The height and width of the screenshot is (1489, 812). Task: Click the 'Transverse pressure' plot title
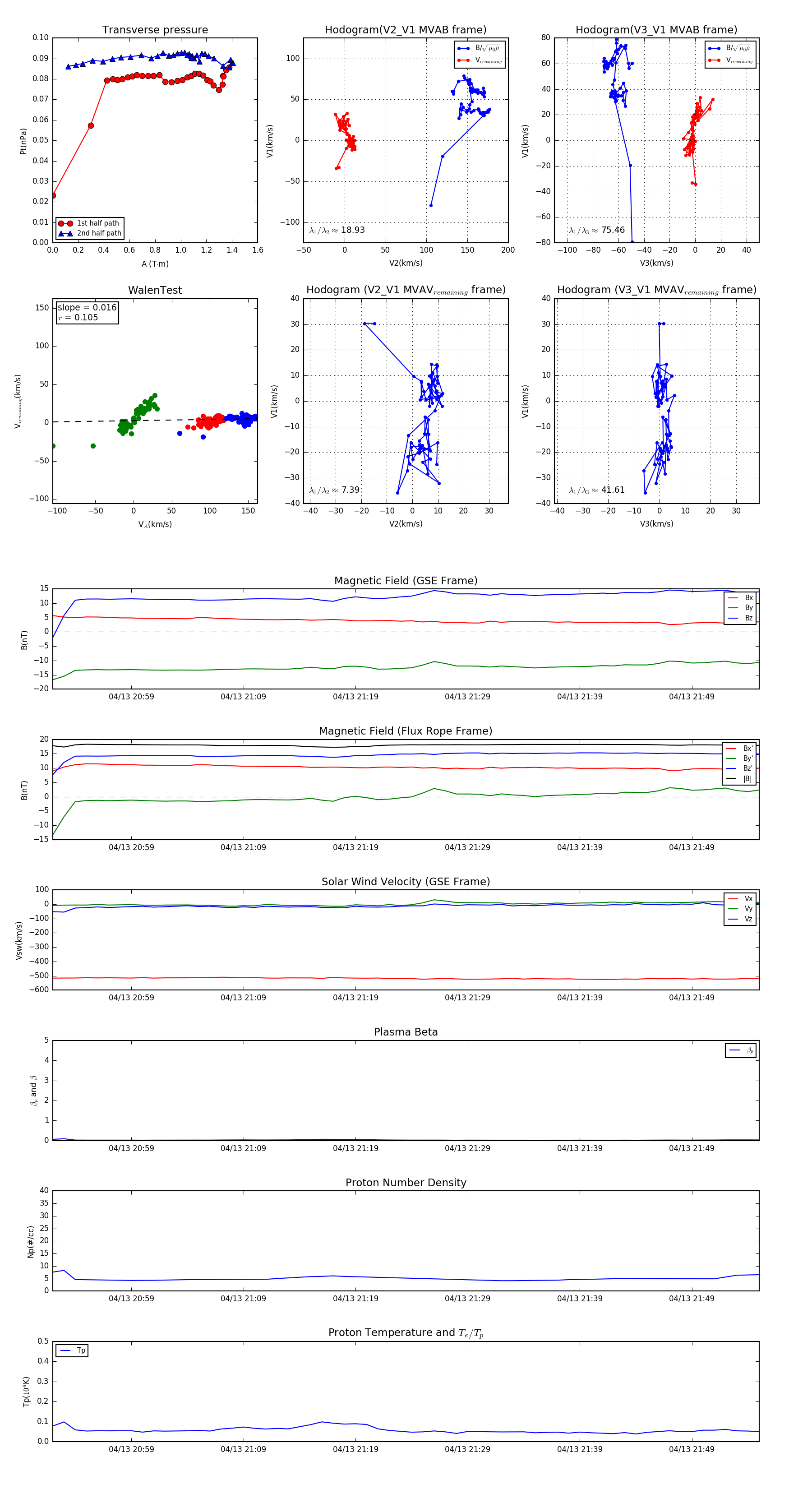tap(155, 30)
